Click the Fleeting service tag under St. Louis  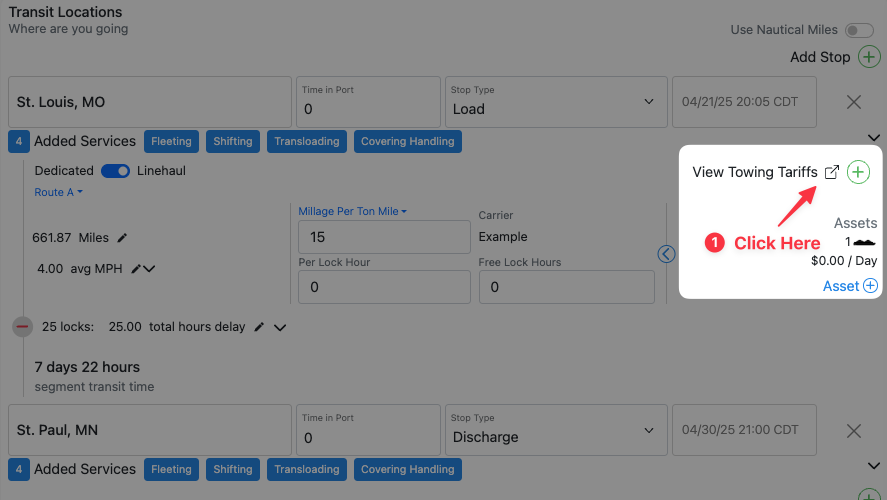point(171,141)
